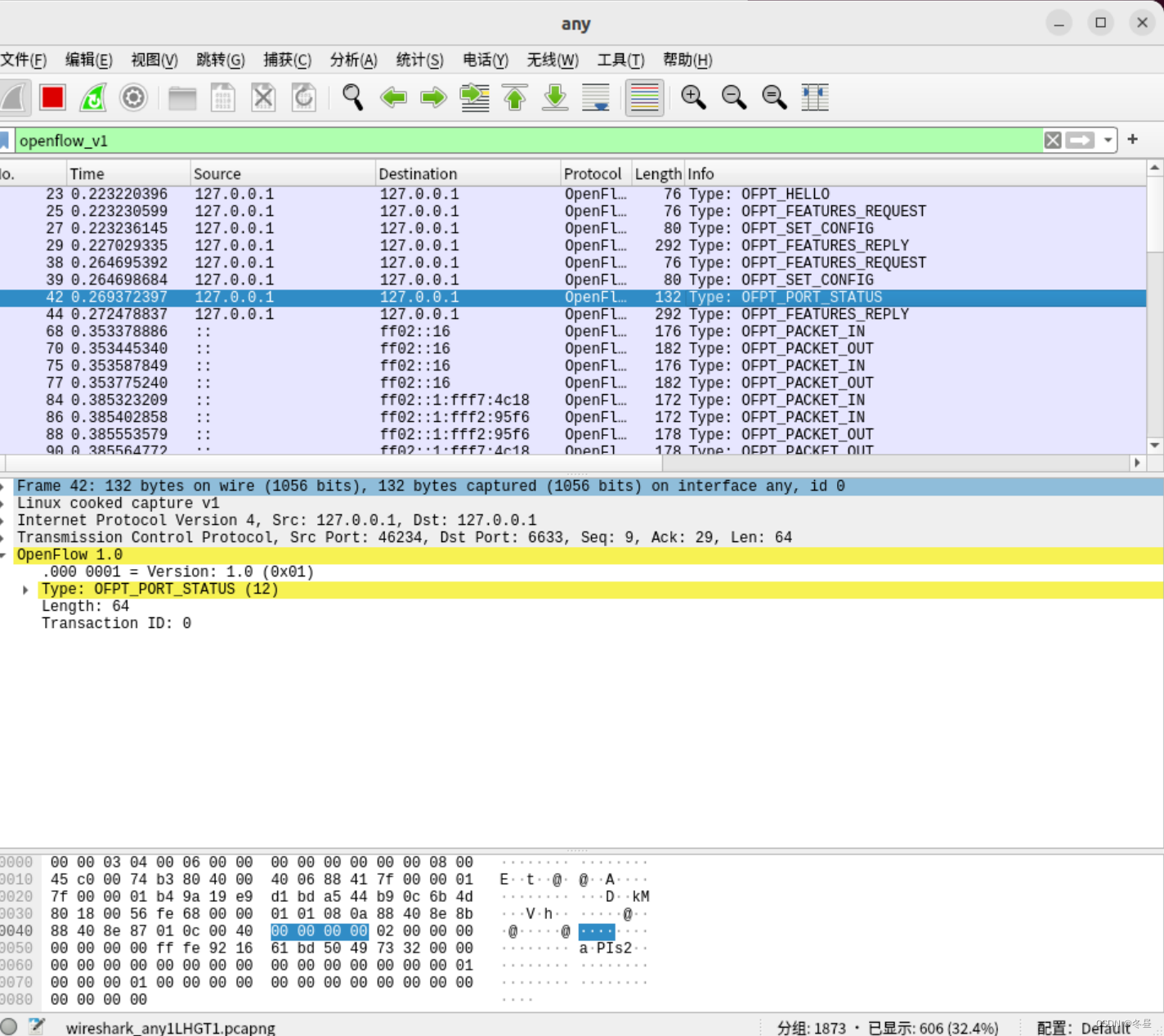Viewport: 1164px width, 1036px height.
Task: Jump to the first packet with the up arrow
Action: (515, 97)
